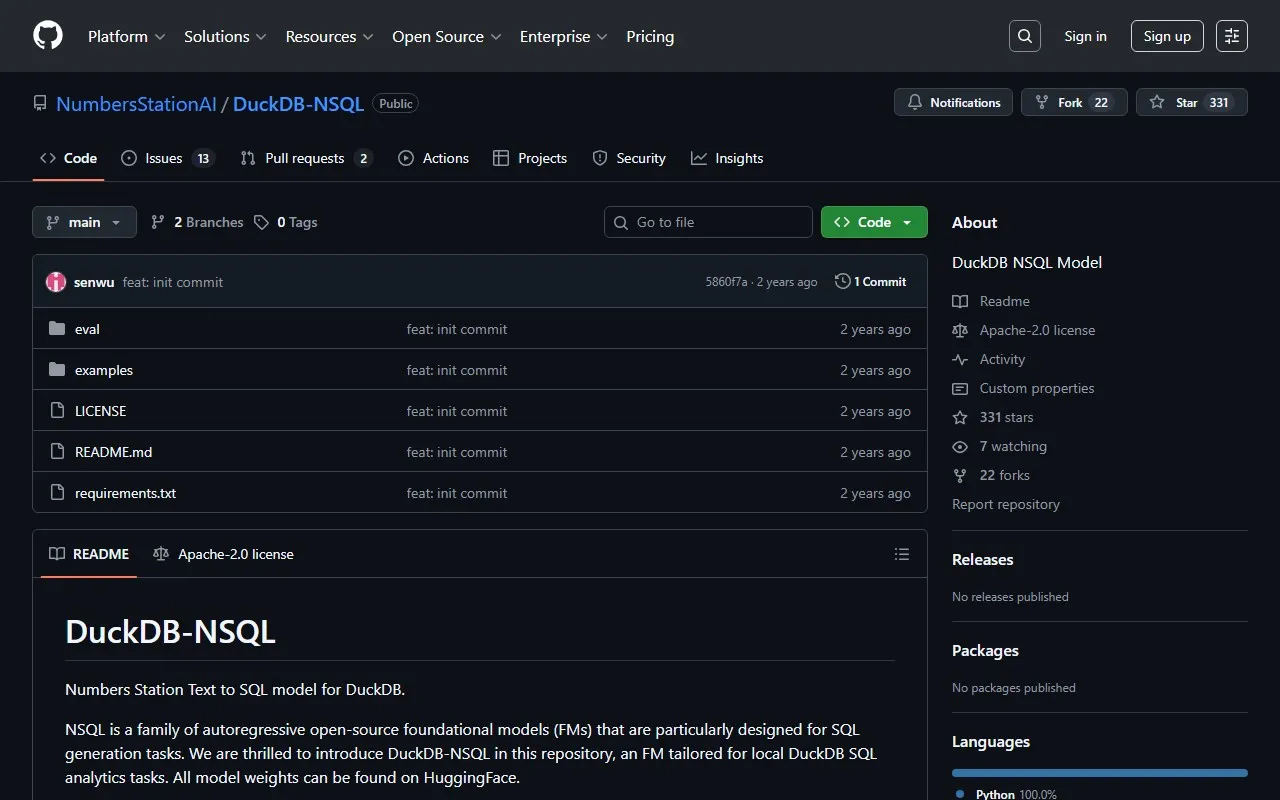Click the GitHub logo icon

coord(48,36)
